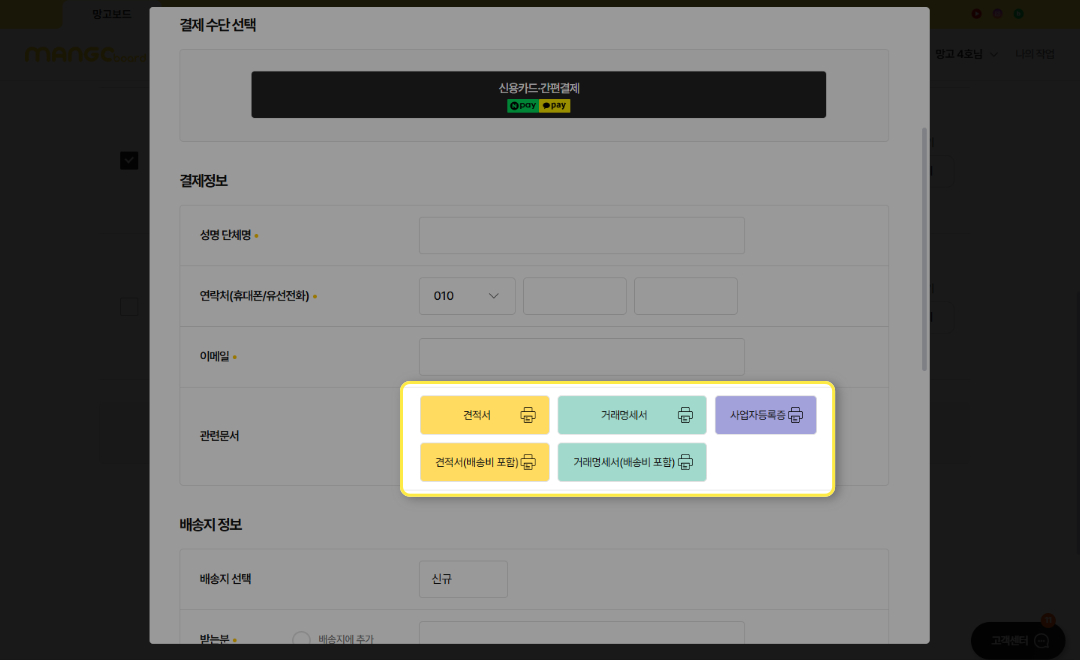Click the printer icon on 견적서 button
Screen dimensions: 1080x660
pos(528,415)
